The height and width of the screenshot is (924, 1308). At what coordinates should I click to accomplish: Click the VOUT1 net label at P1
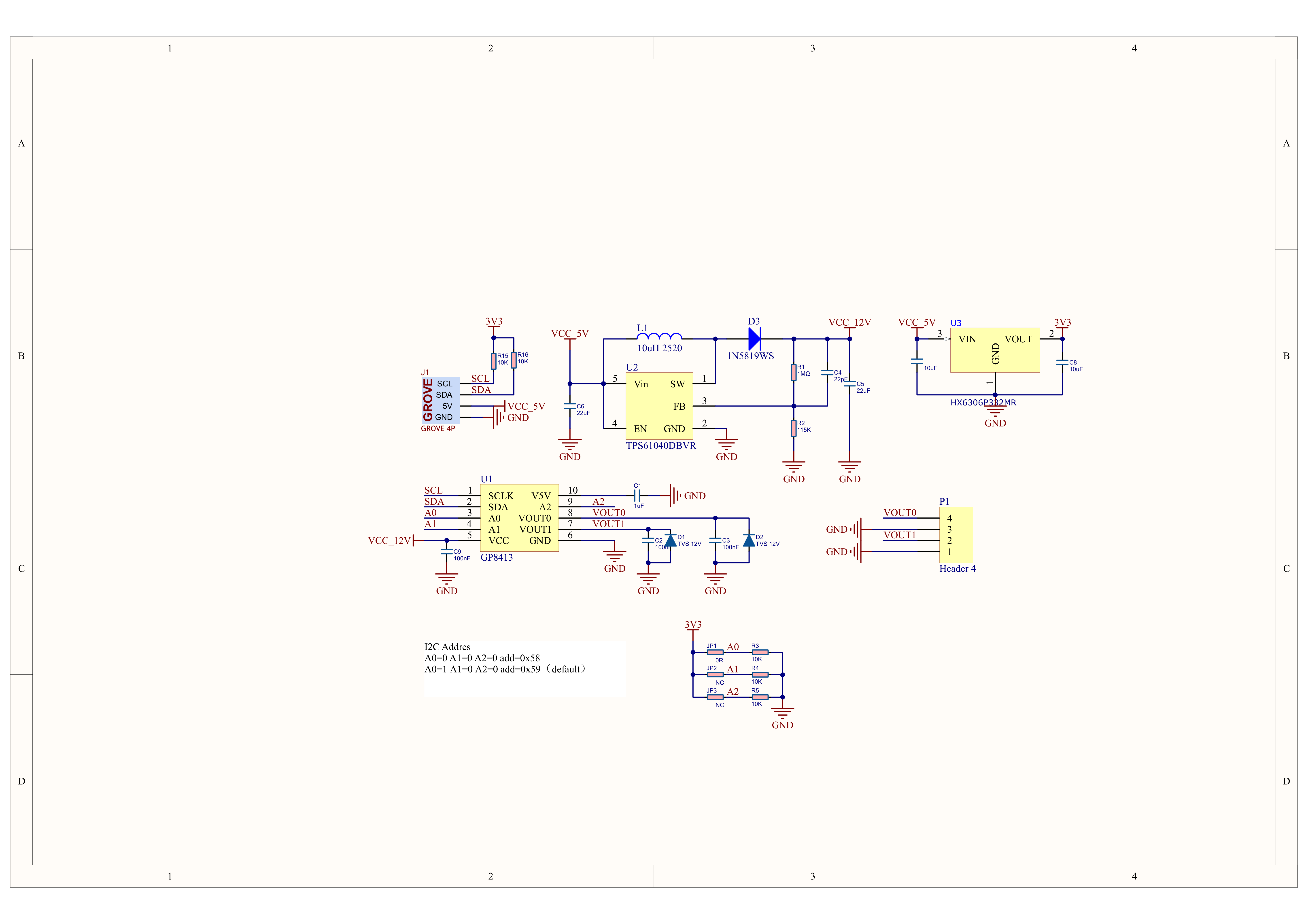(x=900, y=535)
